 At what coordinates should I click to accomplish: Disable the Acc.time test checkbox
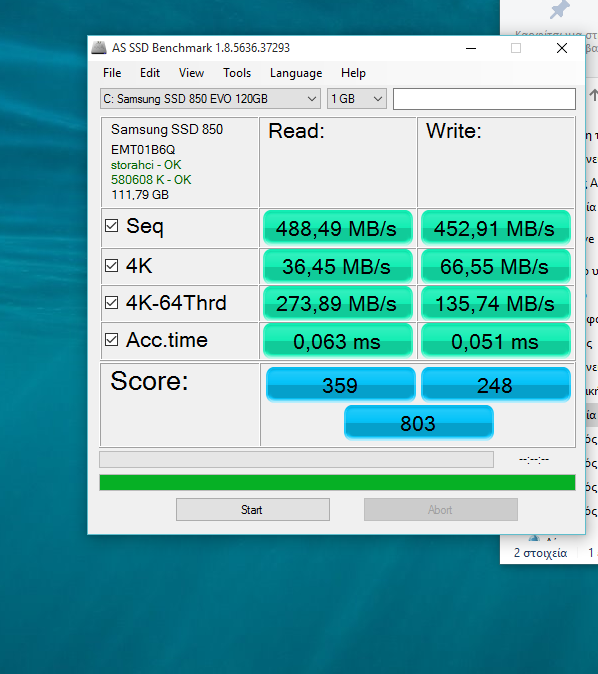point(111,340)
